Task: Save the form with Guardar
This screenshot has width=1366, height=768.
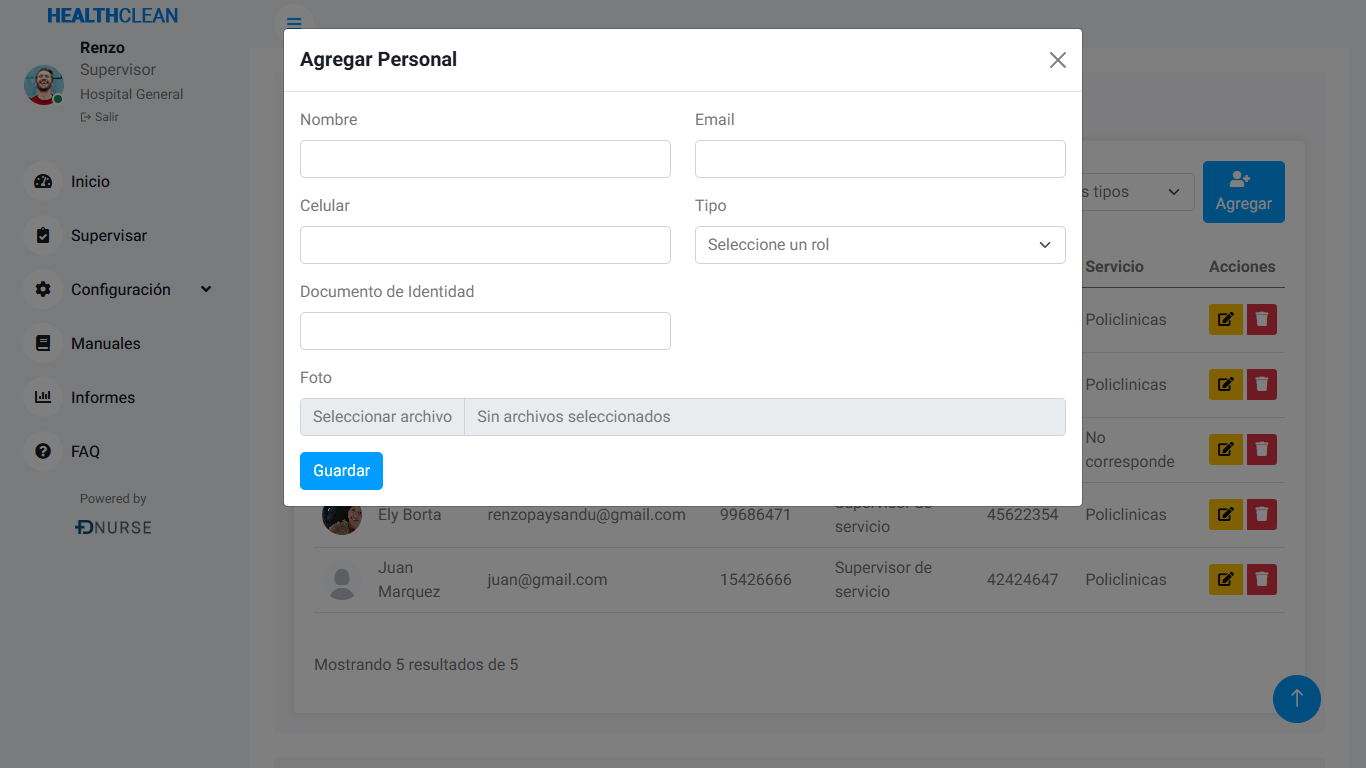Action: click(x=341, y=471)
